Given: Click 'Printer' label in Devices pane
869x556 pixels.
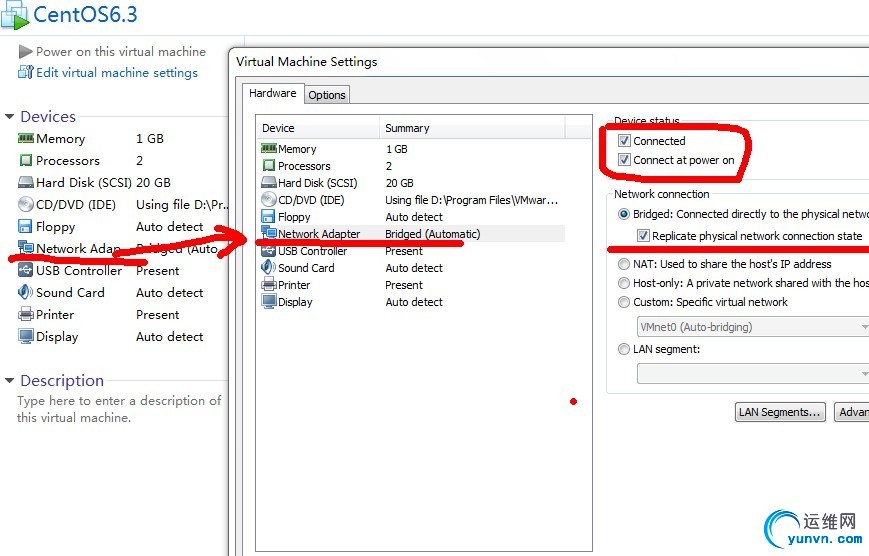Looking at the screenshot, I should click(55, 314).
